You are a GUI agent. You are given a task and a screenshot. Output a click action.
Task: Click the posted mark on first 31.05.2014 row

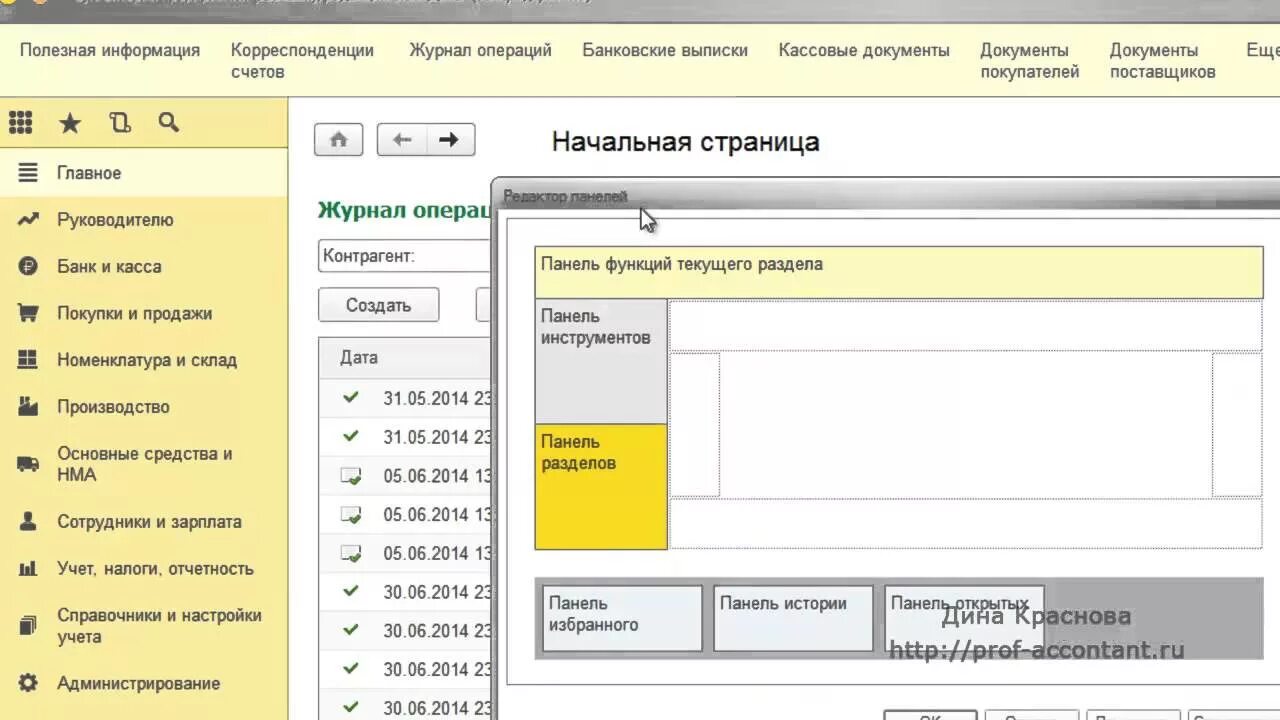click(351, 398)
